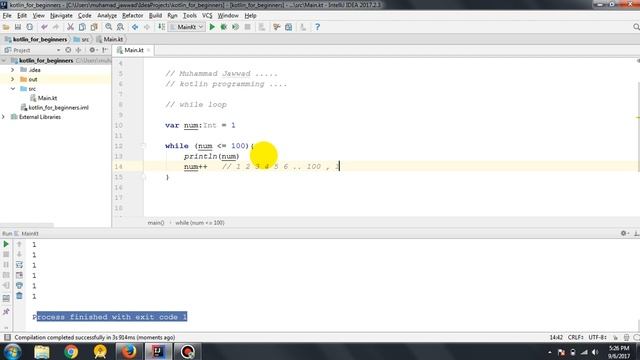Open the Project panel gear settings
This screenshot has height=360, width=640.
(93, 50)
